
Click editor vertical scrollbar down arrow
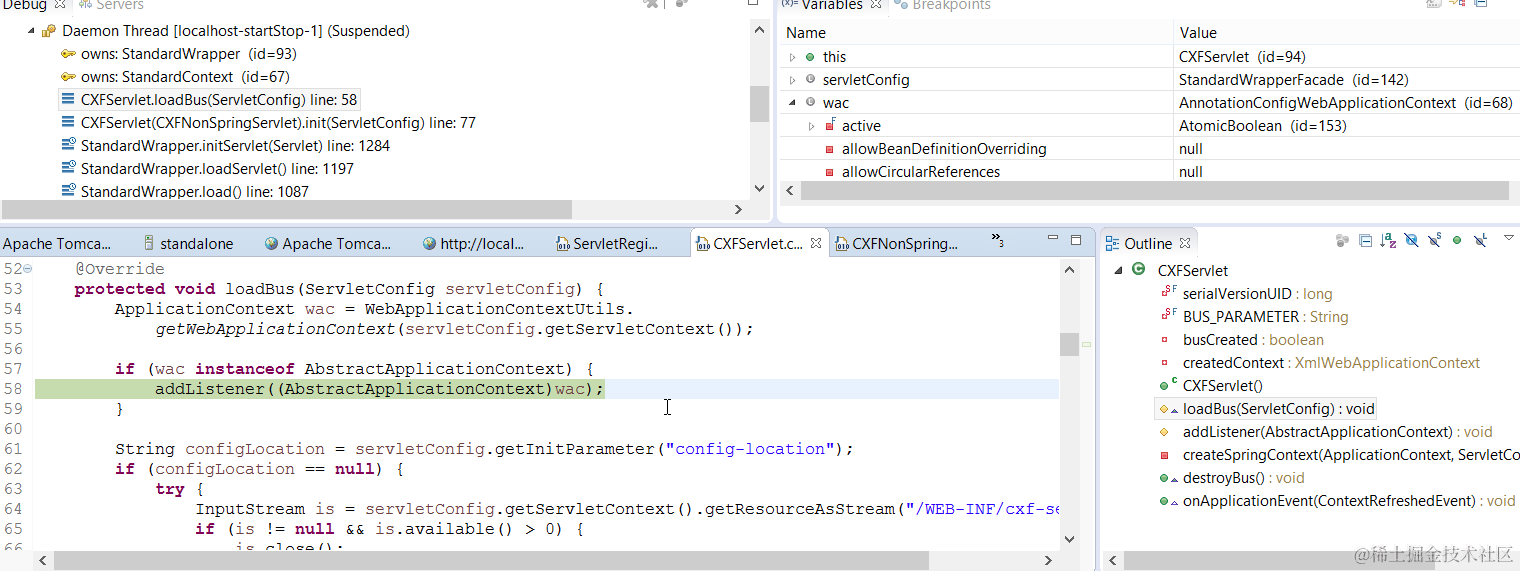click(x=1069, y=539)
